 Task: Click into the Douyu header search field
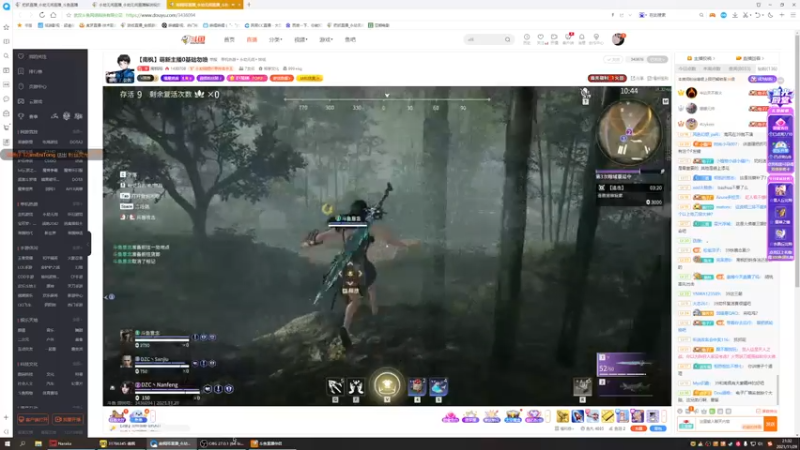point(484,39)
